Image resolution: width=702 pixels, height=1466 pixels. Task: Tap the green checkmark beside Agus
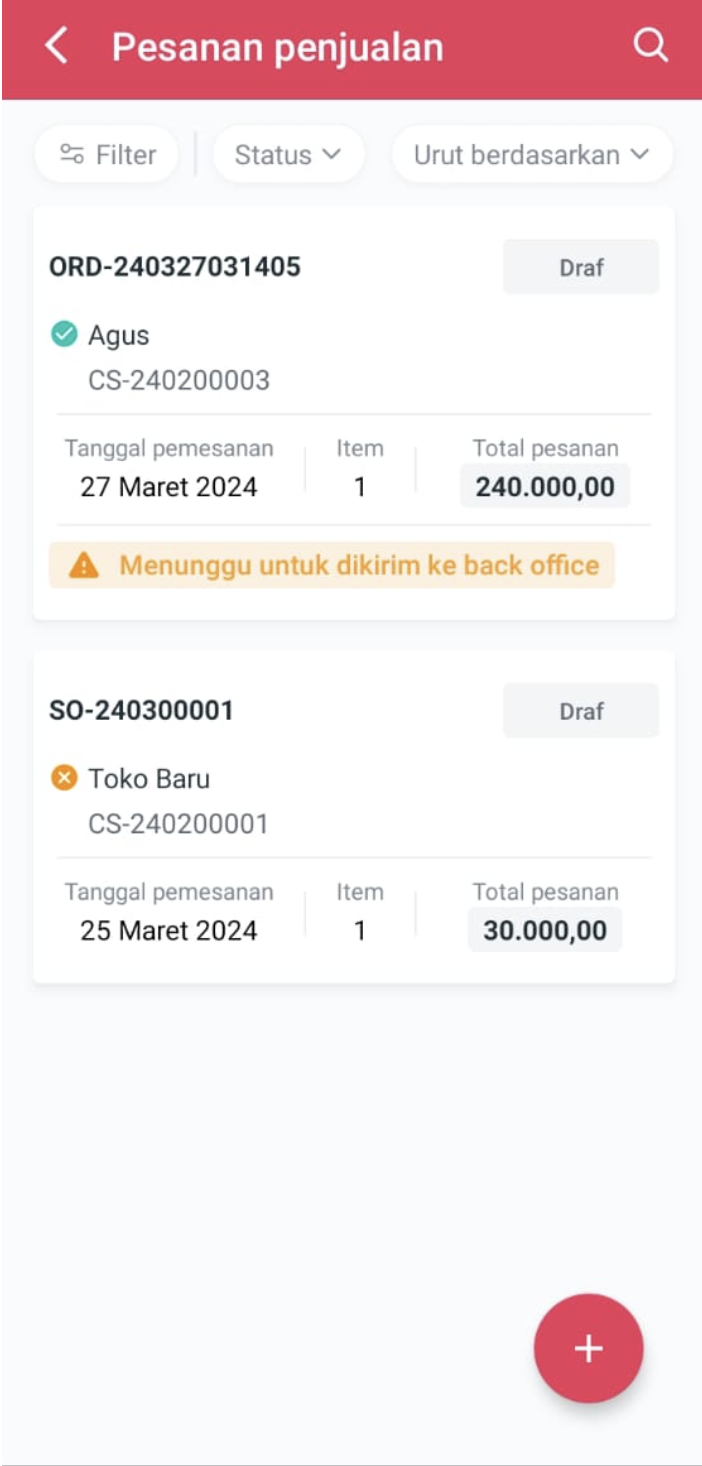(x=64, y=335)
